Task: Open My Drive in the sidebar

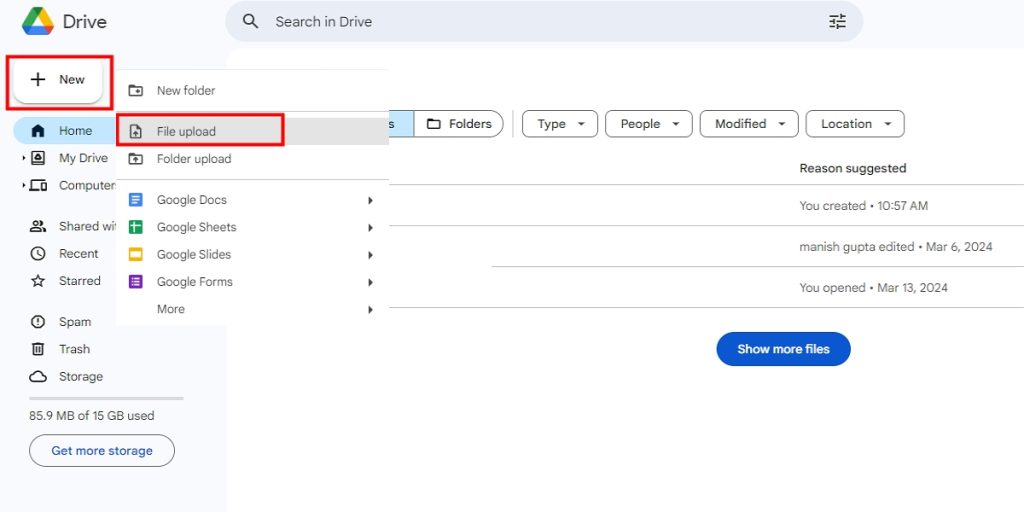Action: tap(83, 158)
